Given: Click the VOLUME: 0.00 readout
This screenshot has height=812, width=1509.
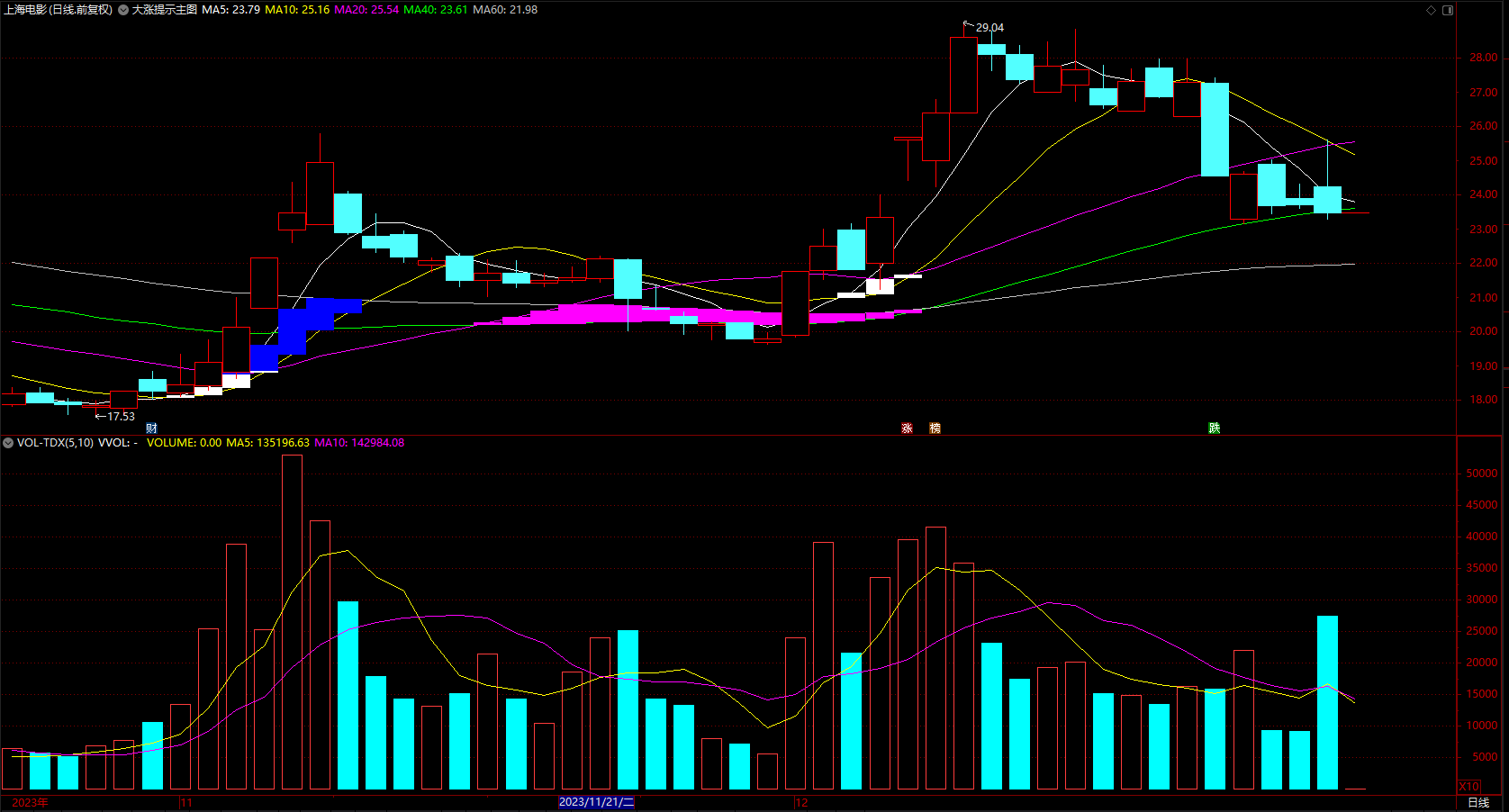Looking at the screenshot, I should [x=184, y=443].
